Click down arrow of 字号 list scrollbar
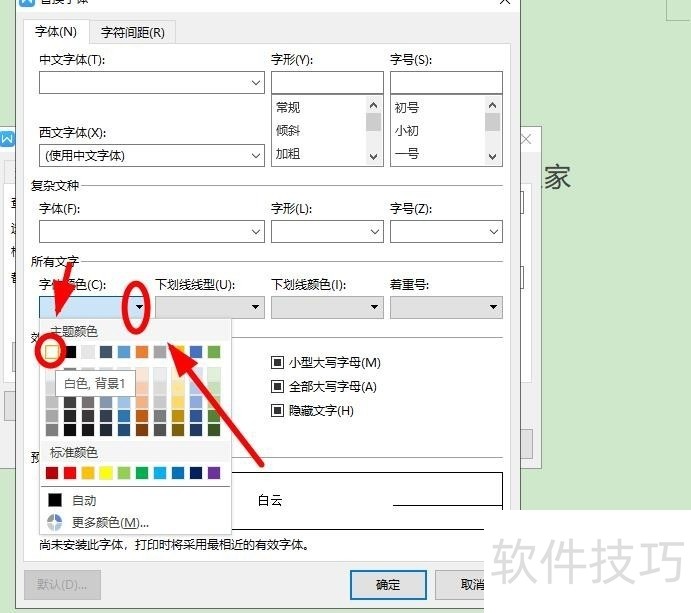The image size is (691, 613). 493,156
